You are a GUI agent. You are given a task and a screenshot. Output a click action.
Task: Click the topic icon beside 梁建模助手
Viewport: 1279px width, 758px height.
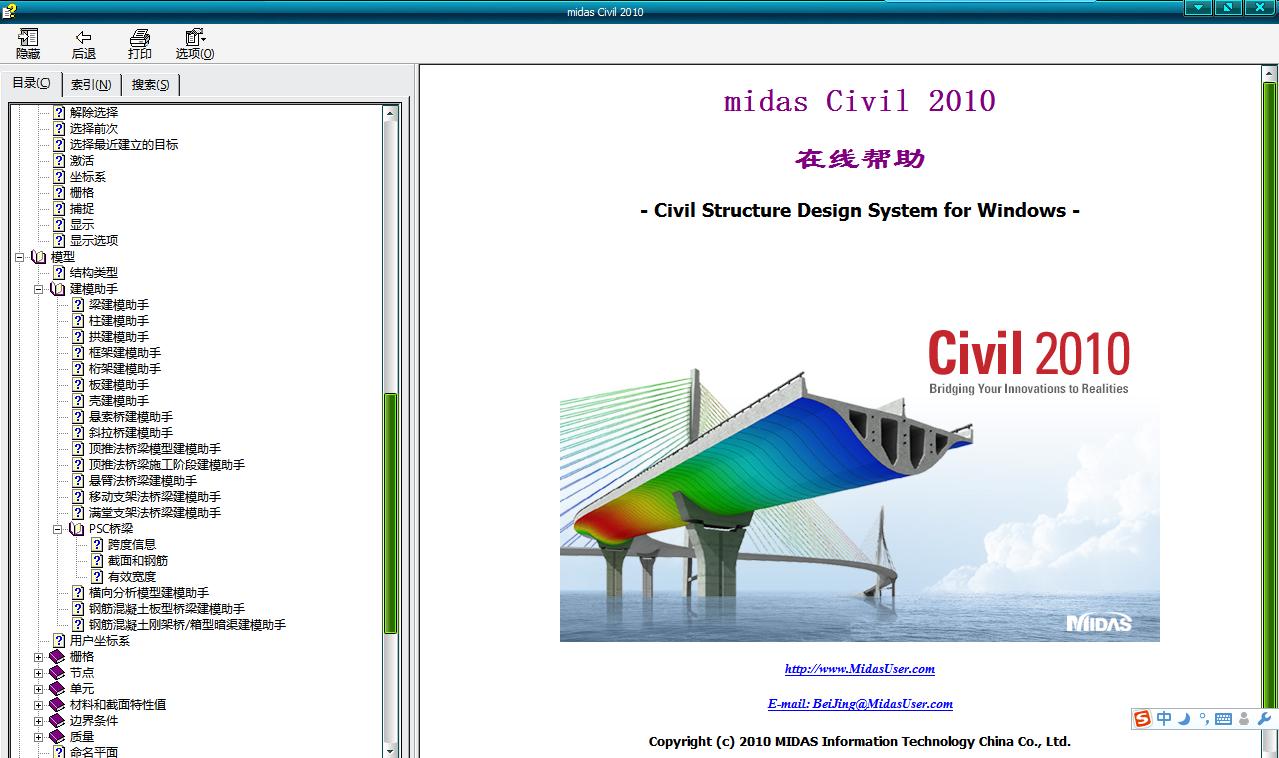78,305
